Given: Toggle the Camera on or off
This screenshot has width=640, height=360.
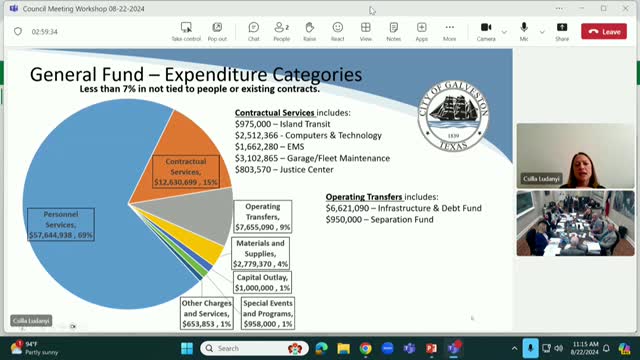Looking at the screenshot, I should [486, 32].
